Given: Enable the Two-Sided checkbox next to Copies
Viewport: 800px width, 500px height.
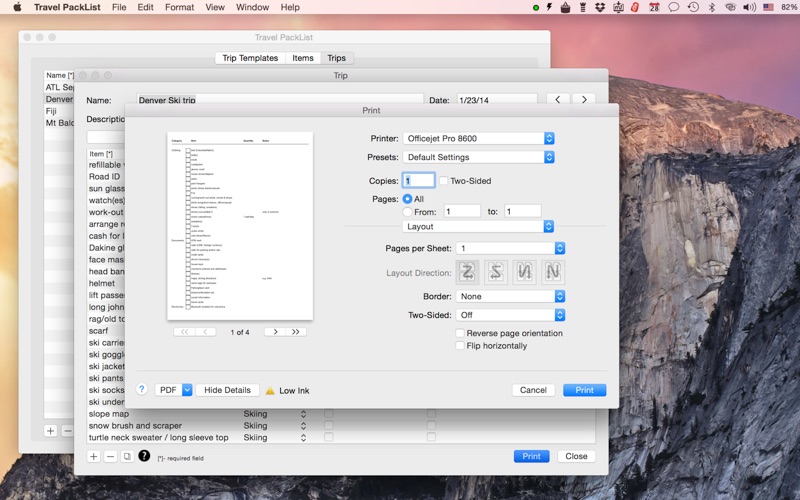Looking at the screenshot, I should point(443,181).
